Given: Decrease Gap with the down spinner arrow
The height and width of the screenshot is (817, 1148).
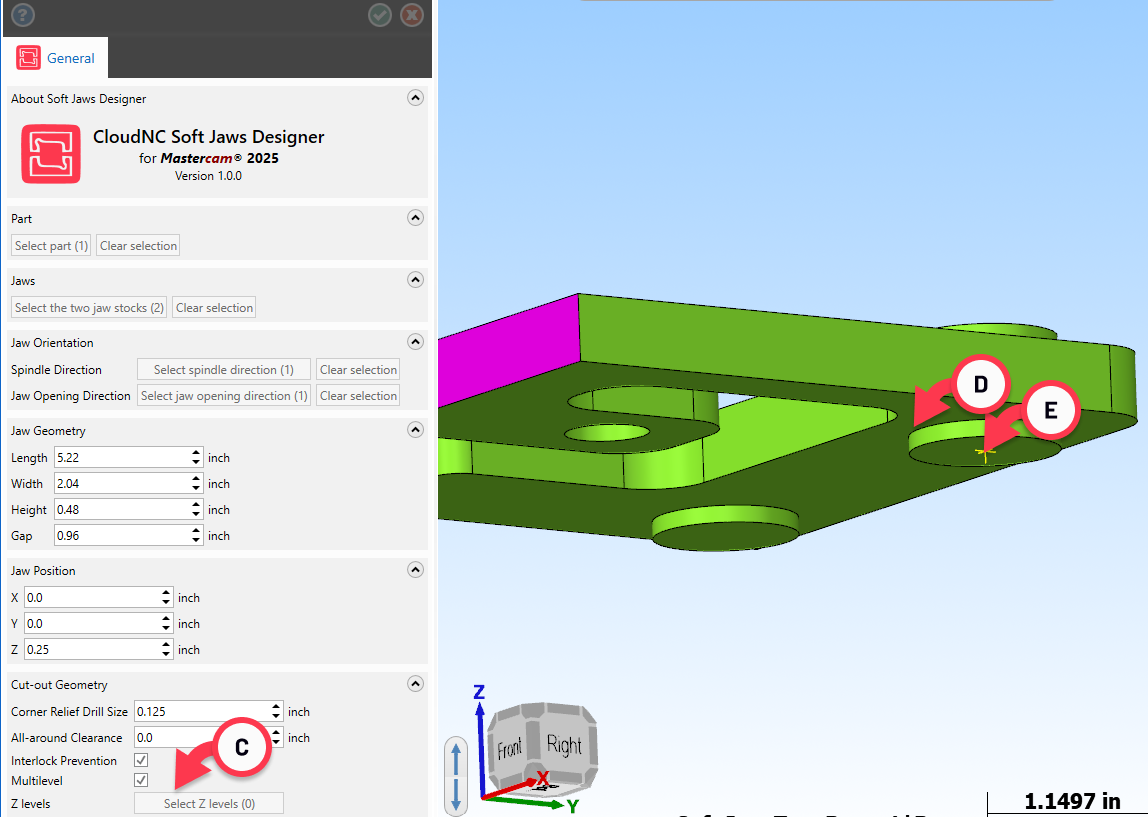Looking at the screenshot, I should point(196,541).
